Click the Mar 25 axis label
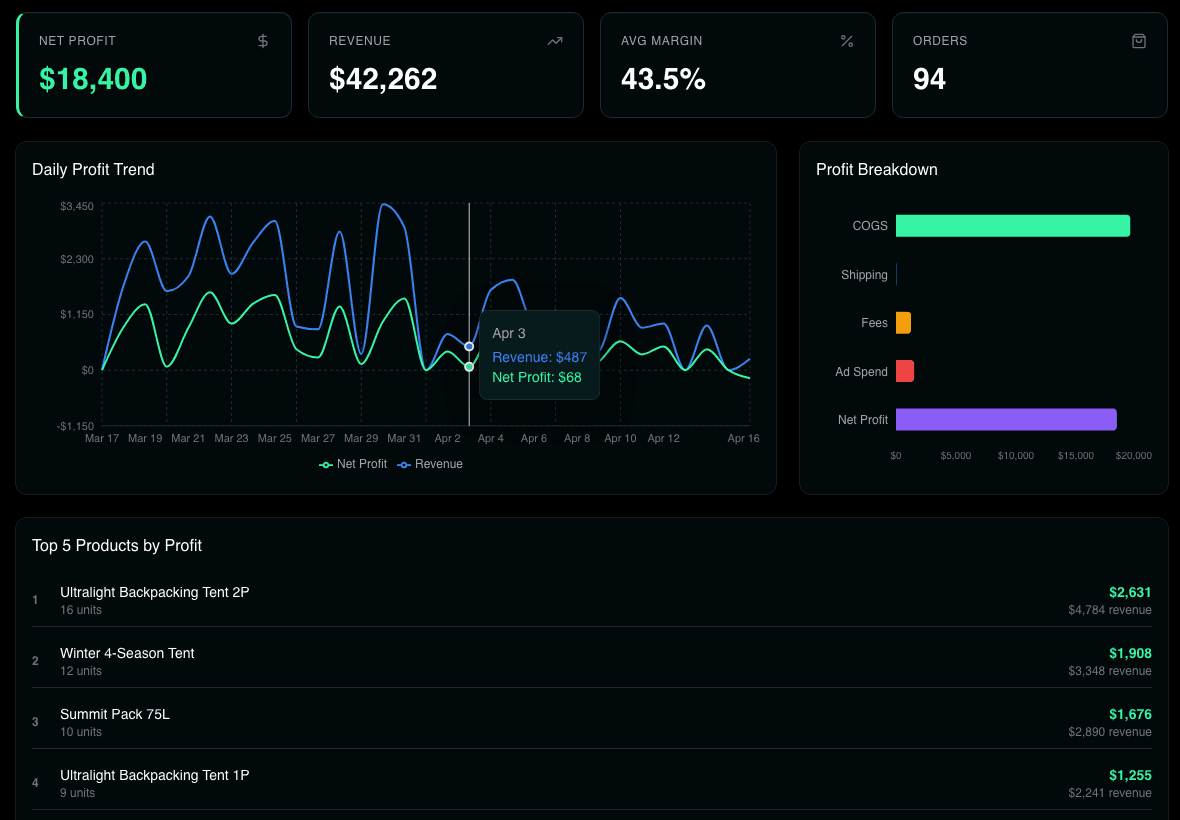Image resolution: width=1180 pixels, height=820 pixels. tap(275, 438)
